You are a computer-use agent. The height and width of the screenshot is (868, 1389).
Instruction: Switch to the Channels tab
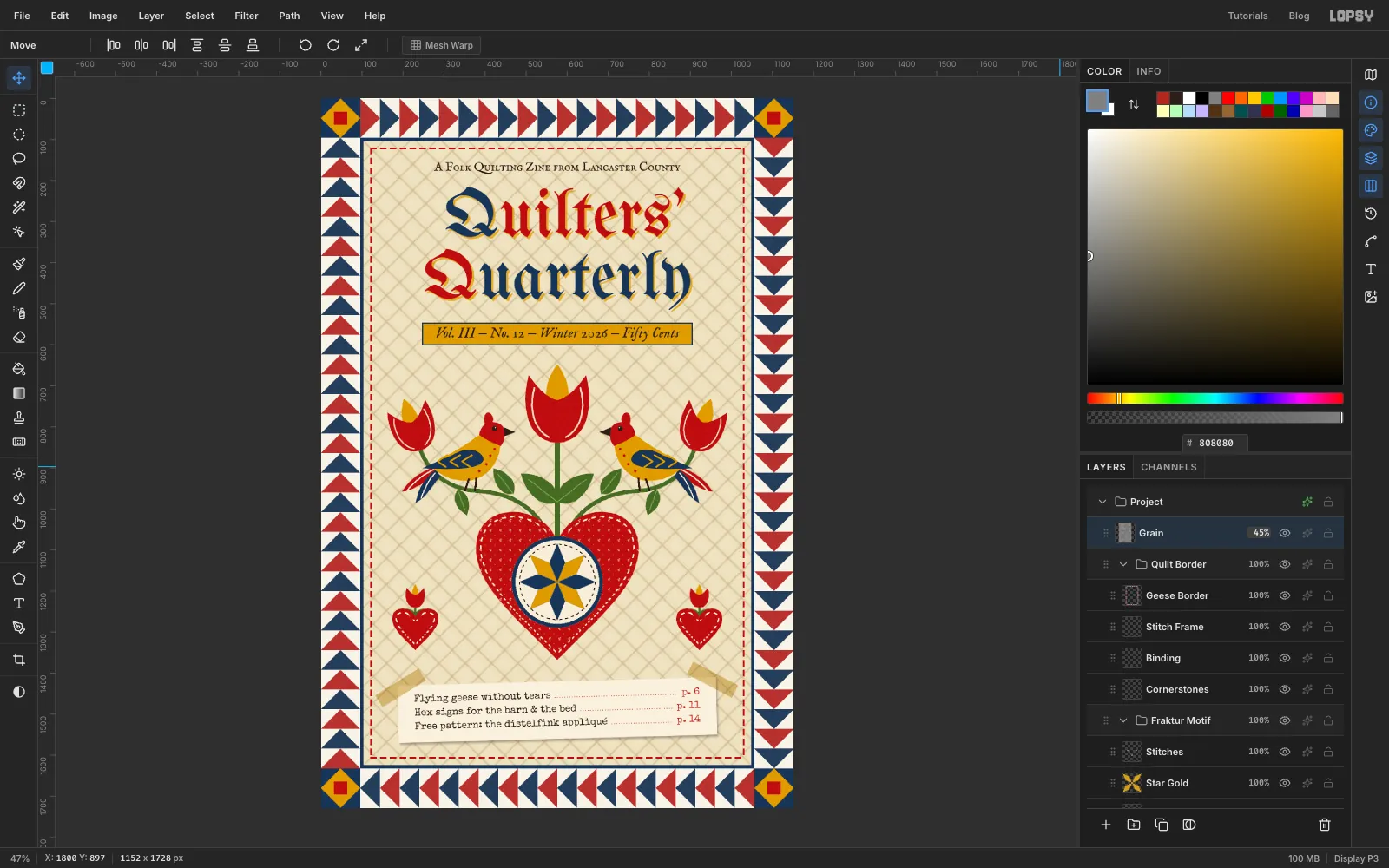(1168, 467)
